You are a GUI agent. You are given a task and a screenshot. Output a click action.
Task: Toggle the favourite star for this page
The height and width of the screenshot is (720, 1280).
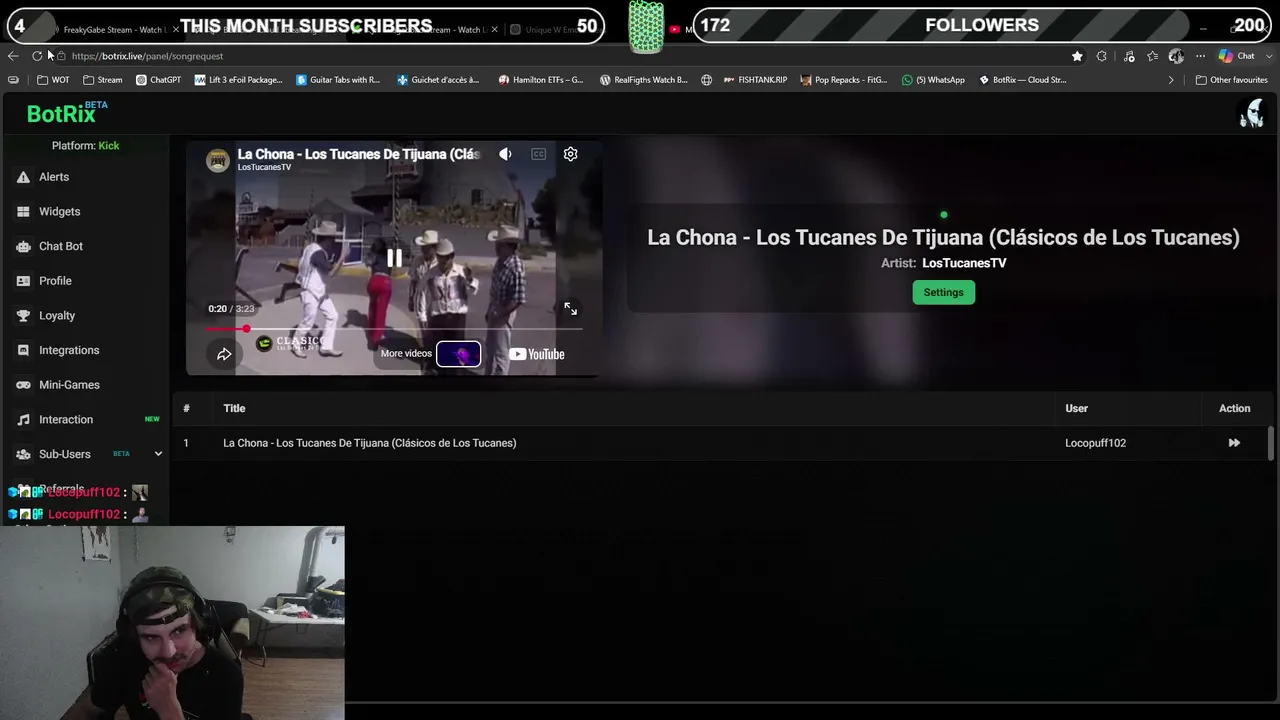[1077, 56]
